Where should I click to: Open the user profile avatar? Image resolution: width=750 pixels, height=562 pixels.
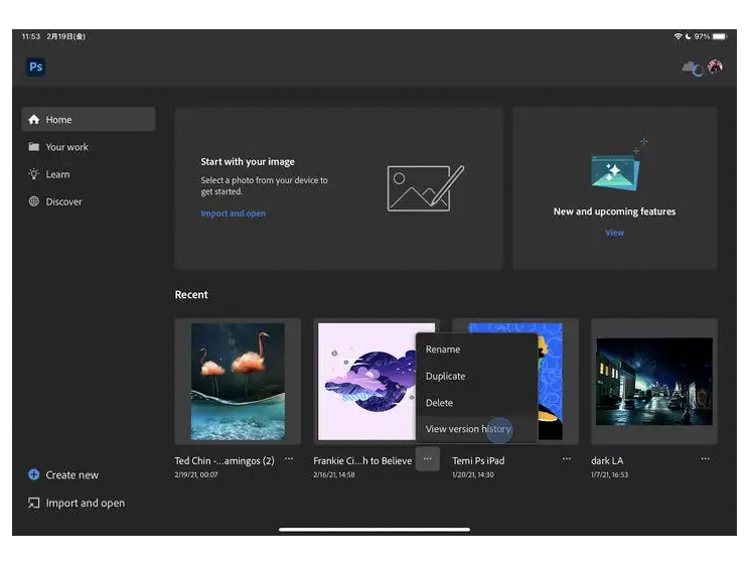[716, 66]
